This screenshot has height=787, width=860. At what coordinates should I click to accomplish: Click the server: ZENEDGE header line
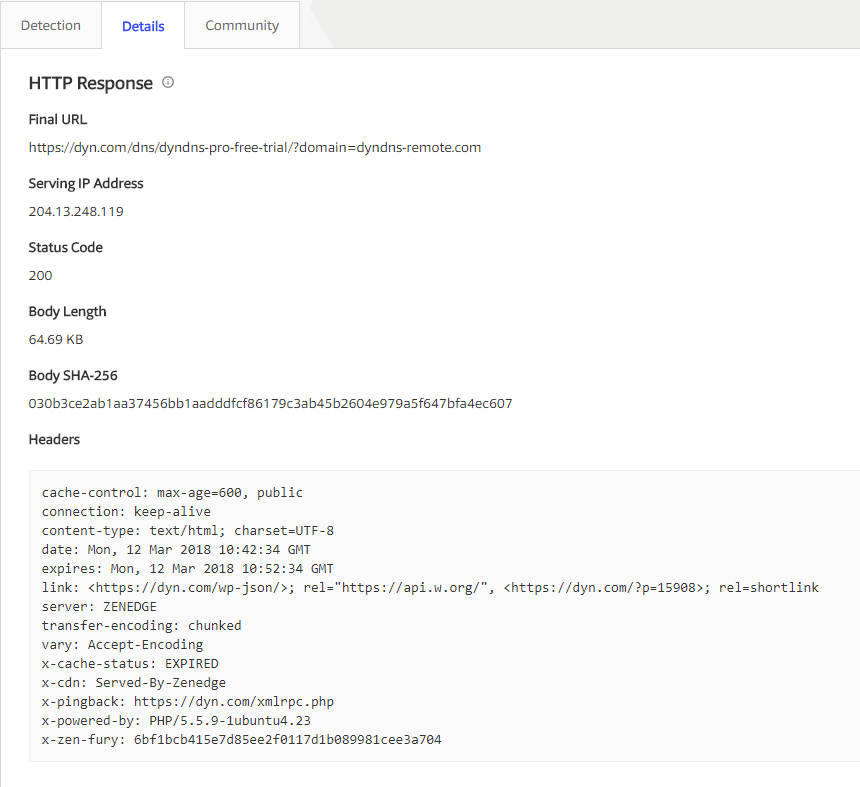click(99, 607)
